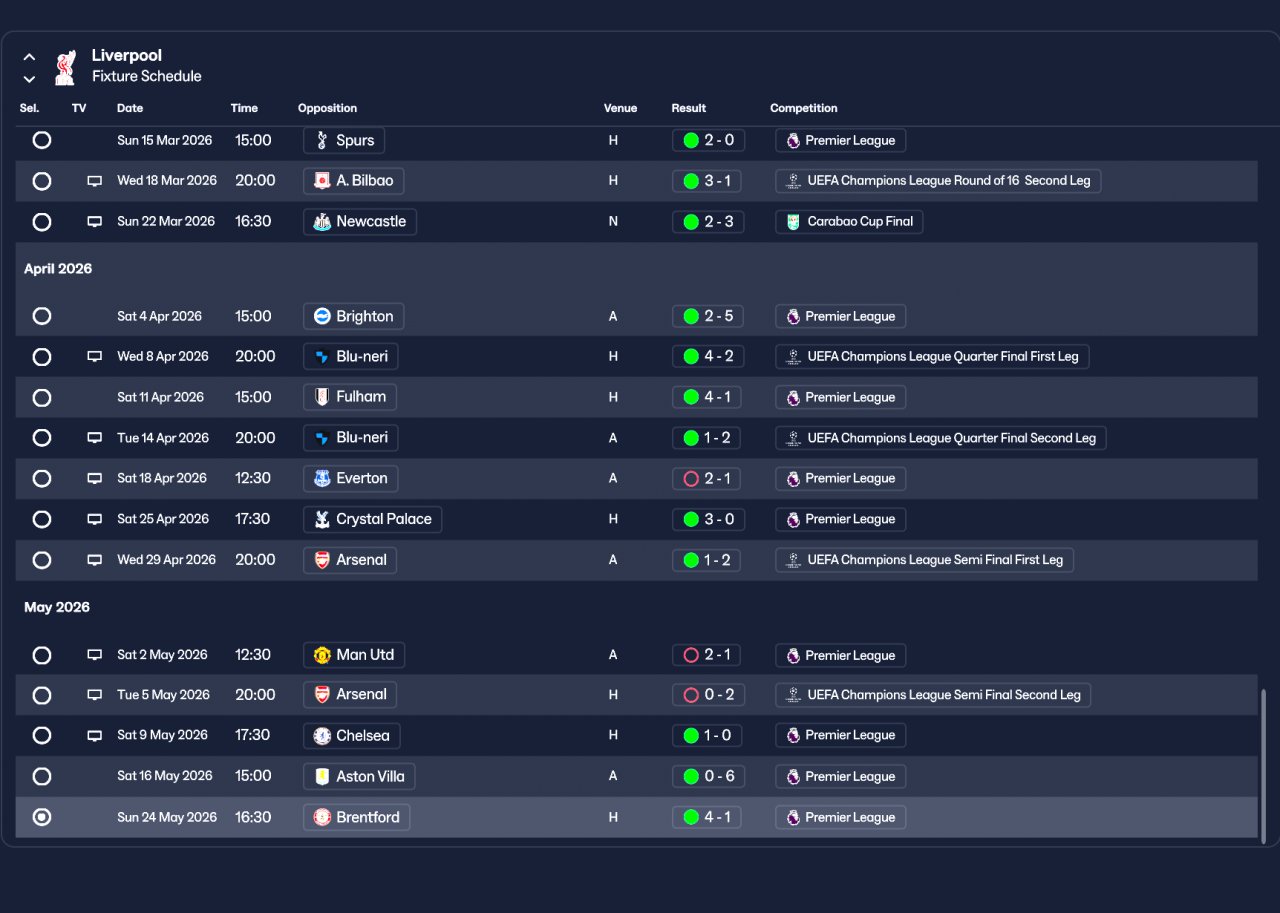This screenshot has width=1280, height=913.
Task: Click TV icon on Crystal Palace row
Action: pos(95,519)
